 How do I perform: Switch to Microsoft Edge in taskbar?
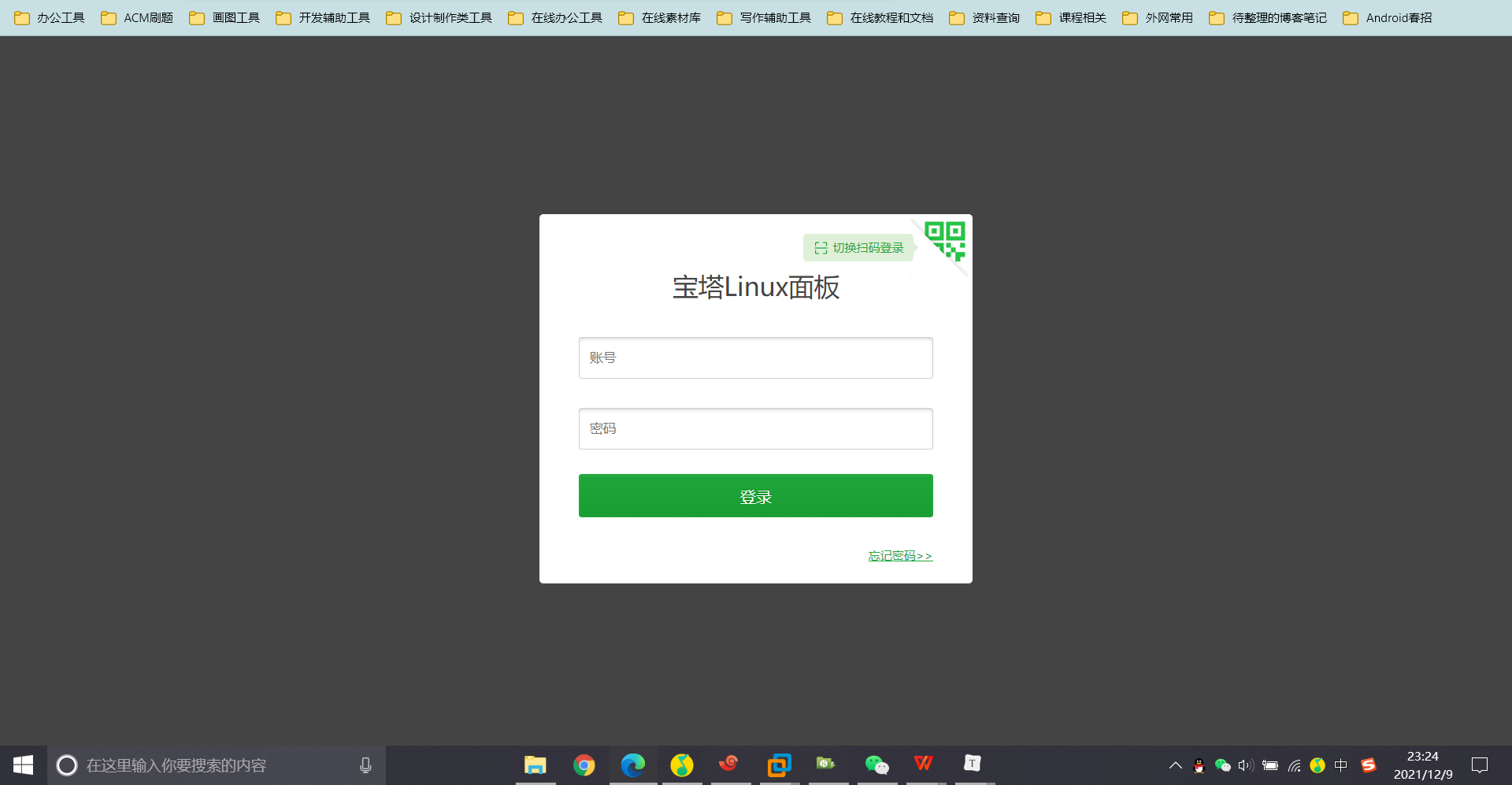coord(633,765)
